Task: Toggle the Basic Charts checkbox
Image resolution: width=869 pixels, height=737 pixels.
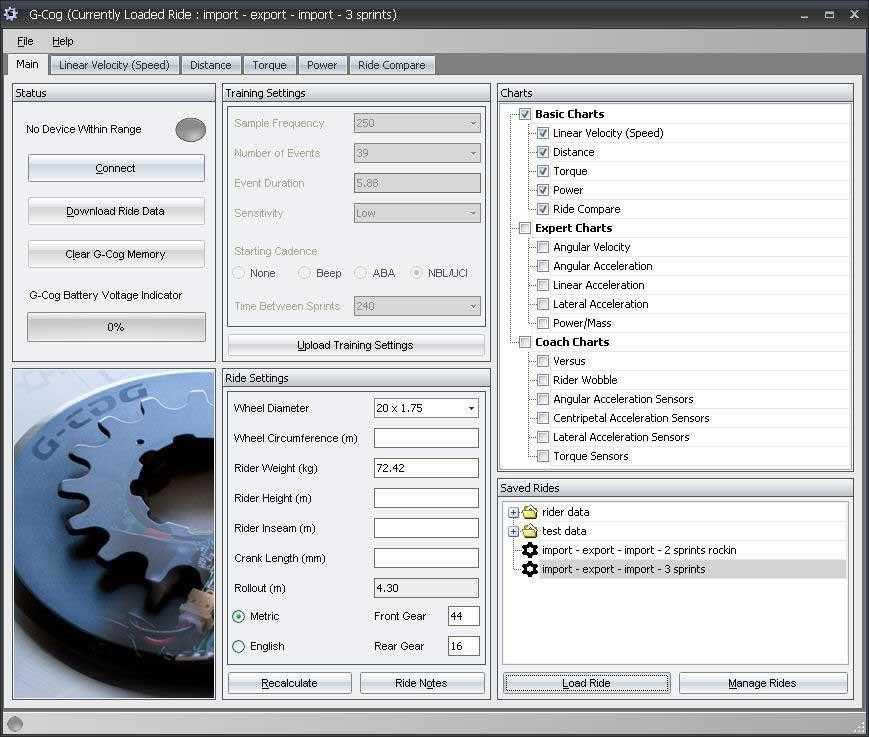Action: click(525, 114)
